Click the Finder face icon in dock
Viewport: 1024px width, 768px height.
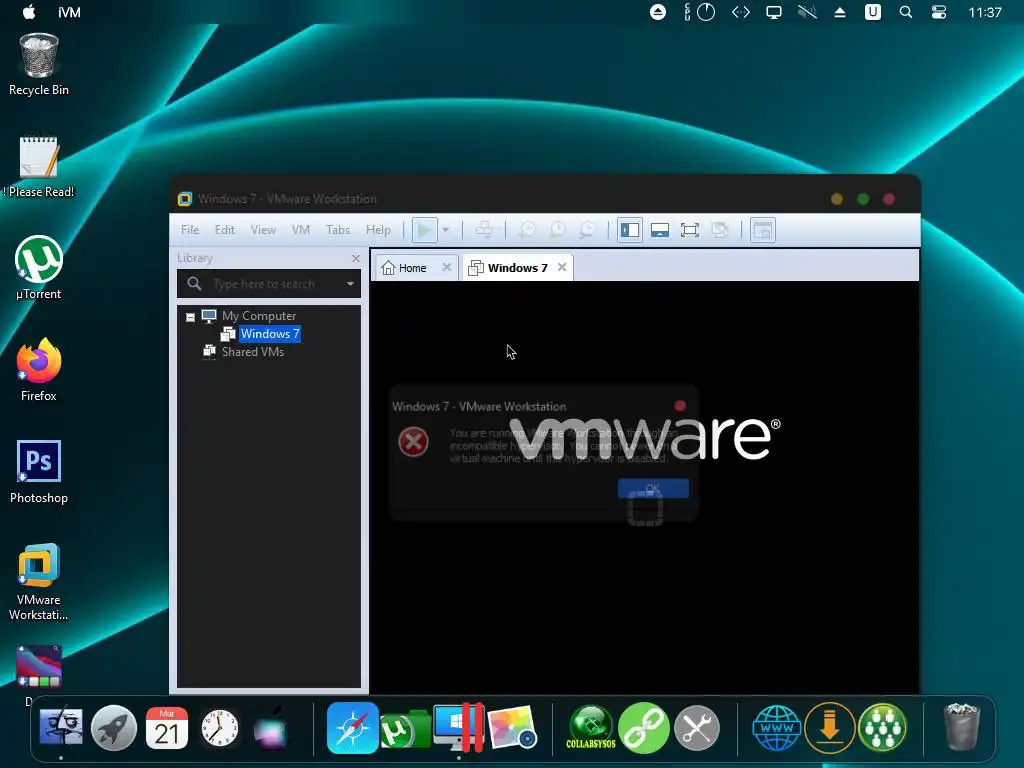click(x=61, y=728)
